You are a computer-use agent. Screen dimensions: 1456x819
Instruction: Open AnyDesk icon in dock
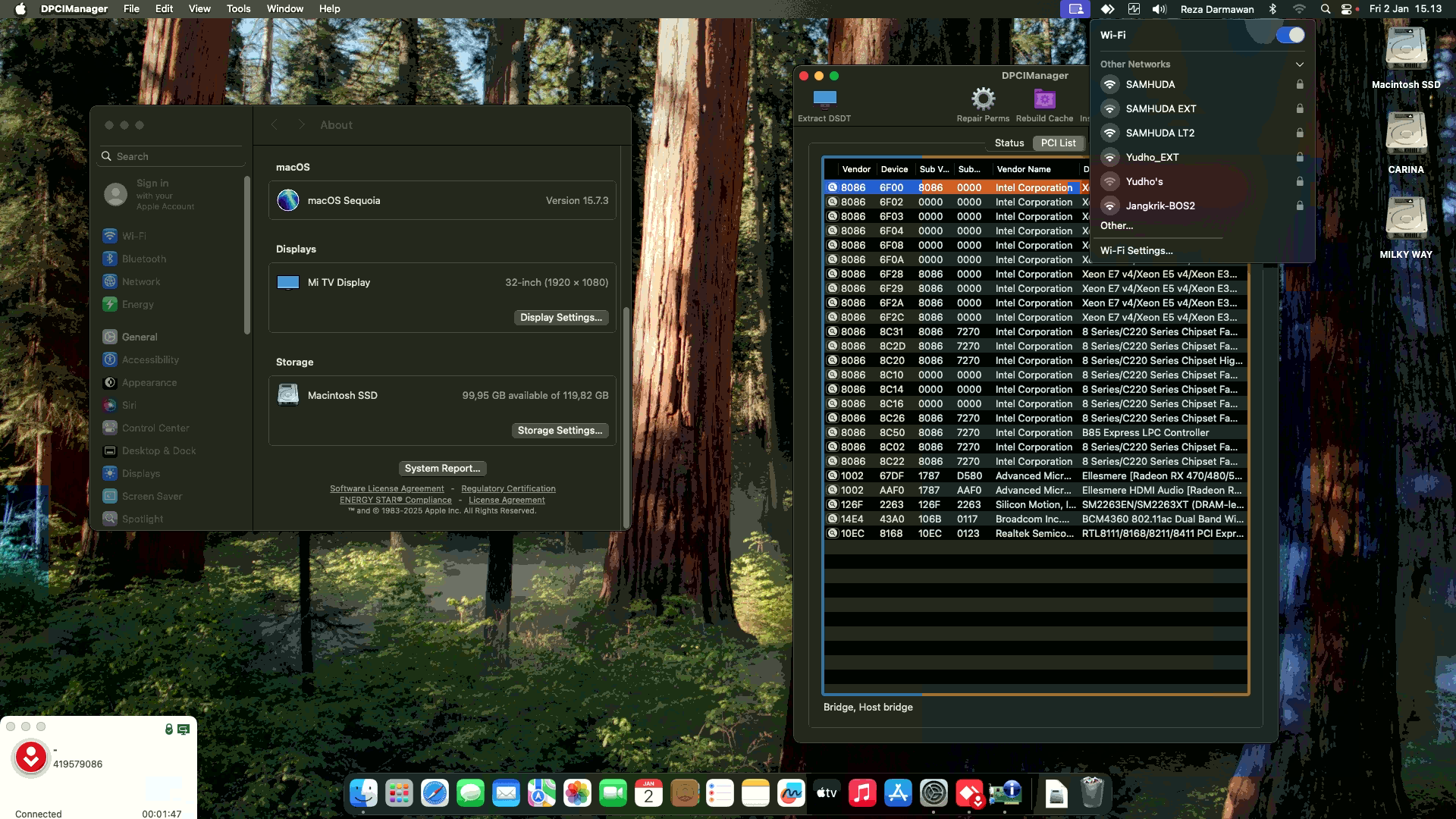click(x=969, y=793)
